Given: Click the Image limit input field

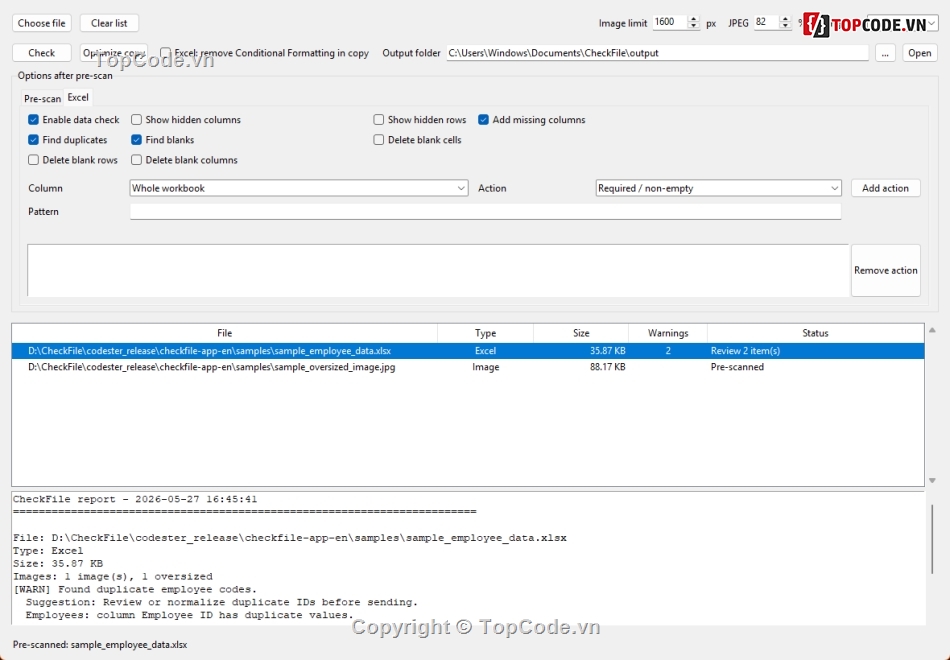Looking at the screenshot, I should (670, 22).
